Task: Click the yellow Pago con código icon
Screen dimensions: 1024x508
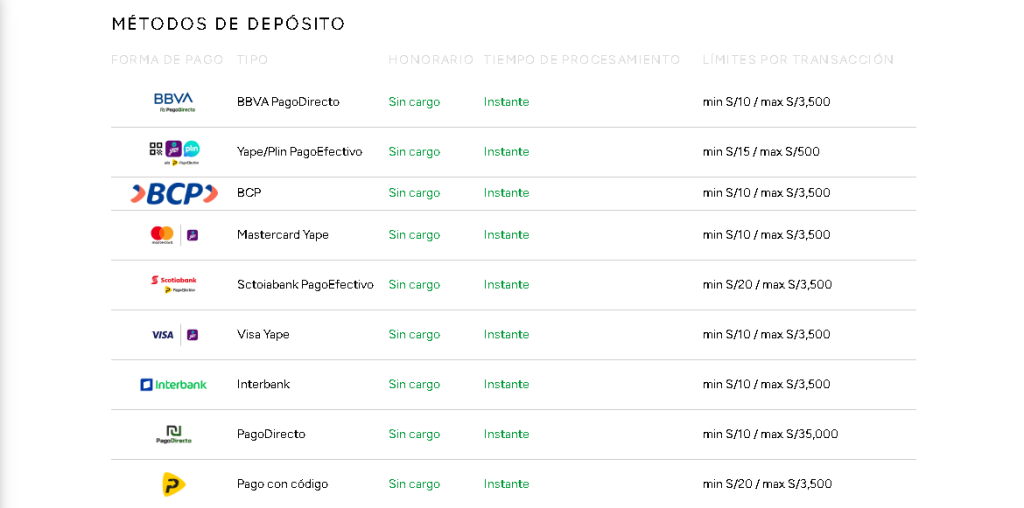Action: [x=174, y=484]
